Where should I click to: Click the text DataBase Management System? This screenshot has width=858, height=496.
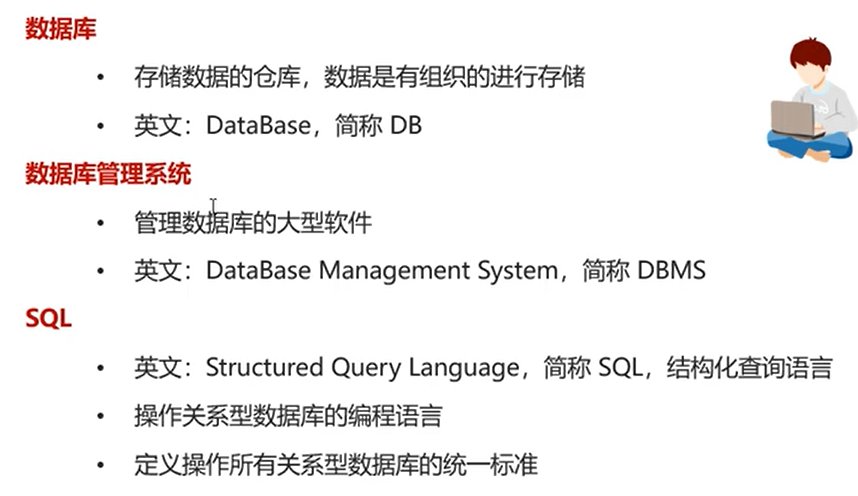click(380, 271)
